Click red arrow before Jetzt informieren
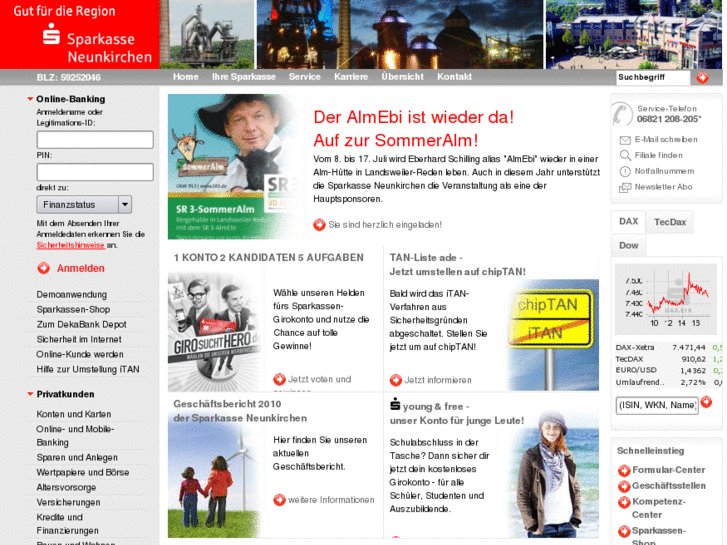 [x=395, y=380]
